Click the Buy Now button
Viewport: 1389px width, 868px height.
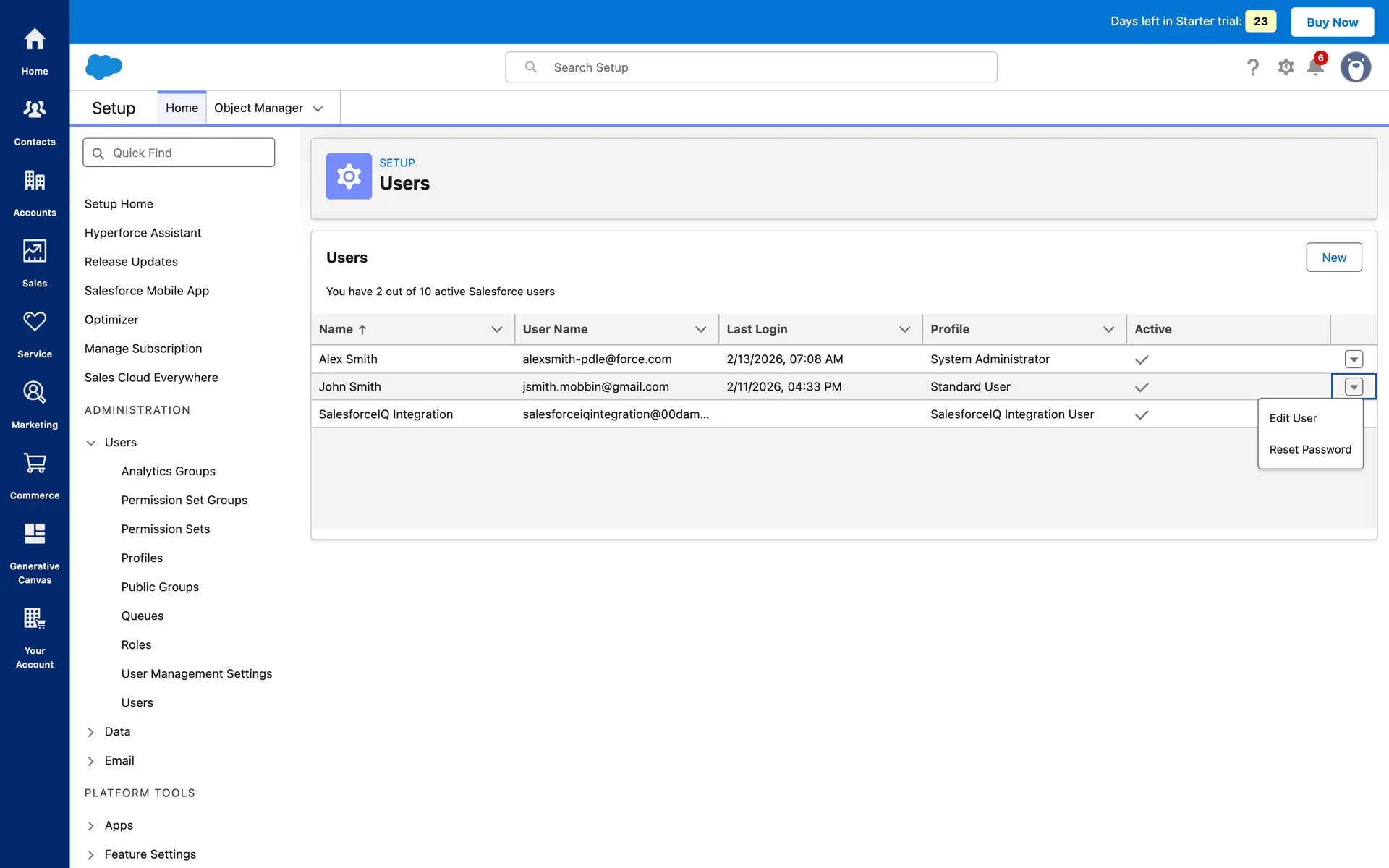[1332, 22]
